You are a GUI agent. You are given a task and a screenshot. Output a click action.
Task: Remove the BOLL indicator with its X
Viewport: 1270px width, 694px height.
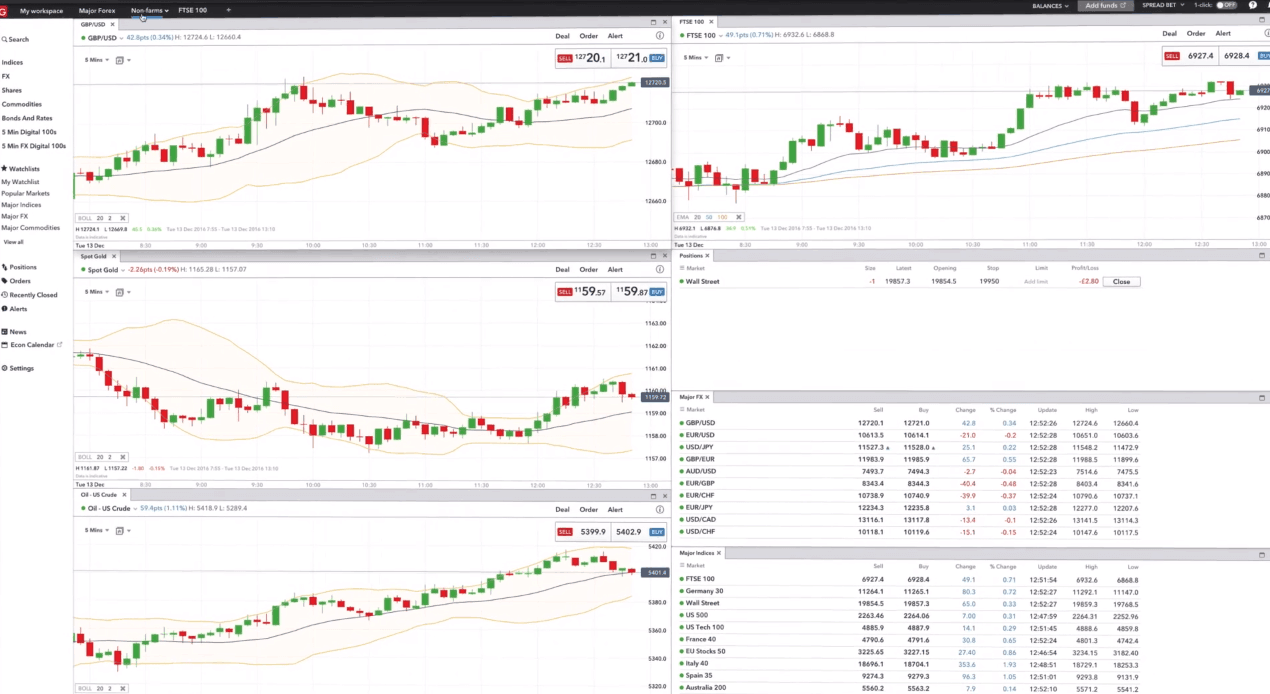pyautogui.click(x=122, y=218)
